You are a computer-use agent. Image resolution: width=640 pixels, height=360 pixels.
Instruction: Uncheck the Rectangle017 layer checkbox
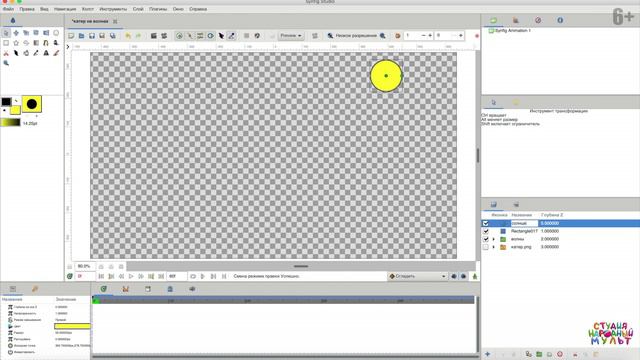click(x=486, y=231)
